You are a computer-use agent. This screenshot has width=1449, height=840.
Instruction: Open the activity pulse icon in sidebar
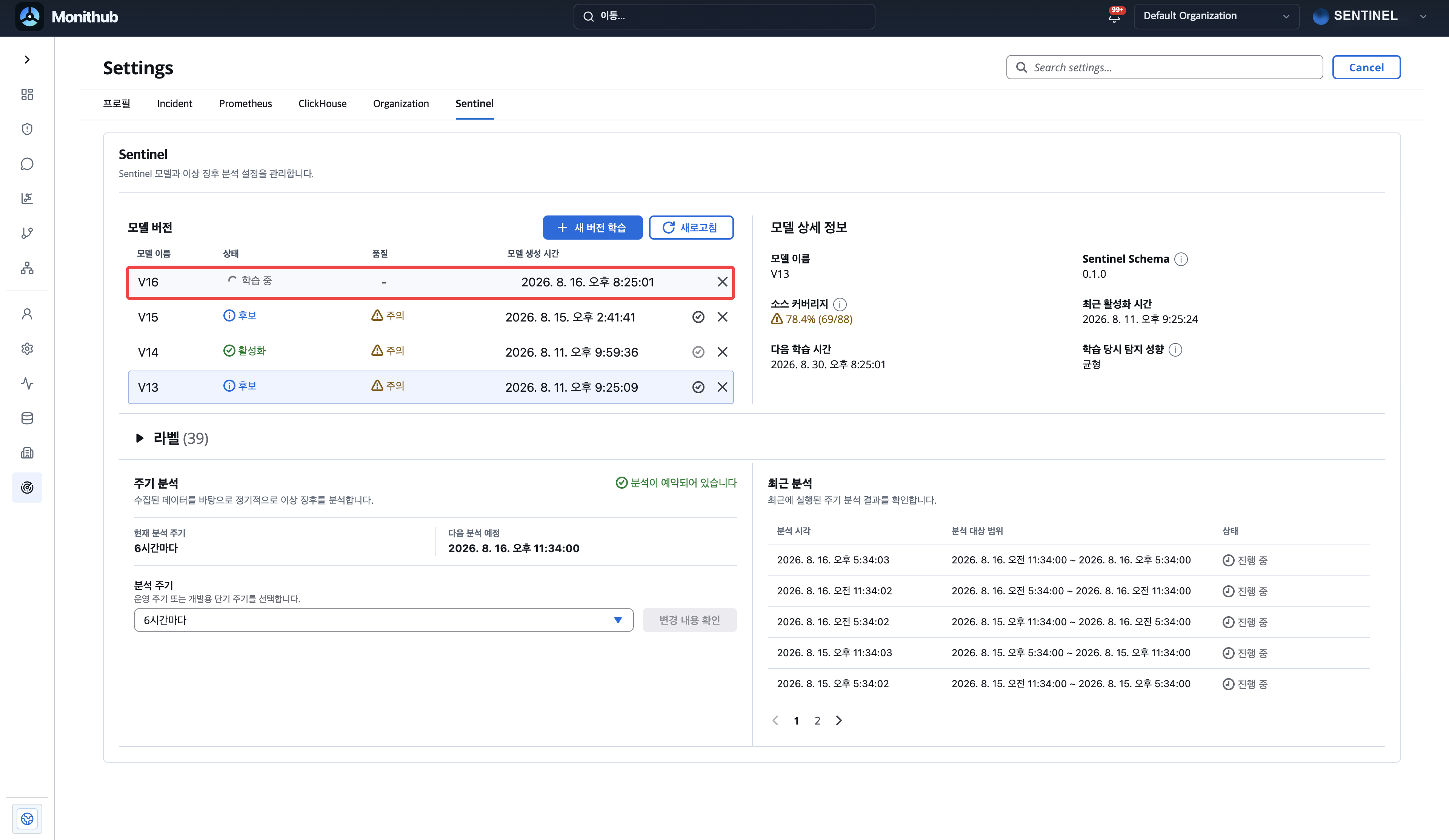coord(27,383)
